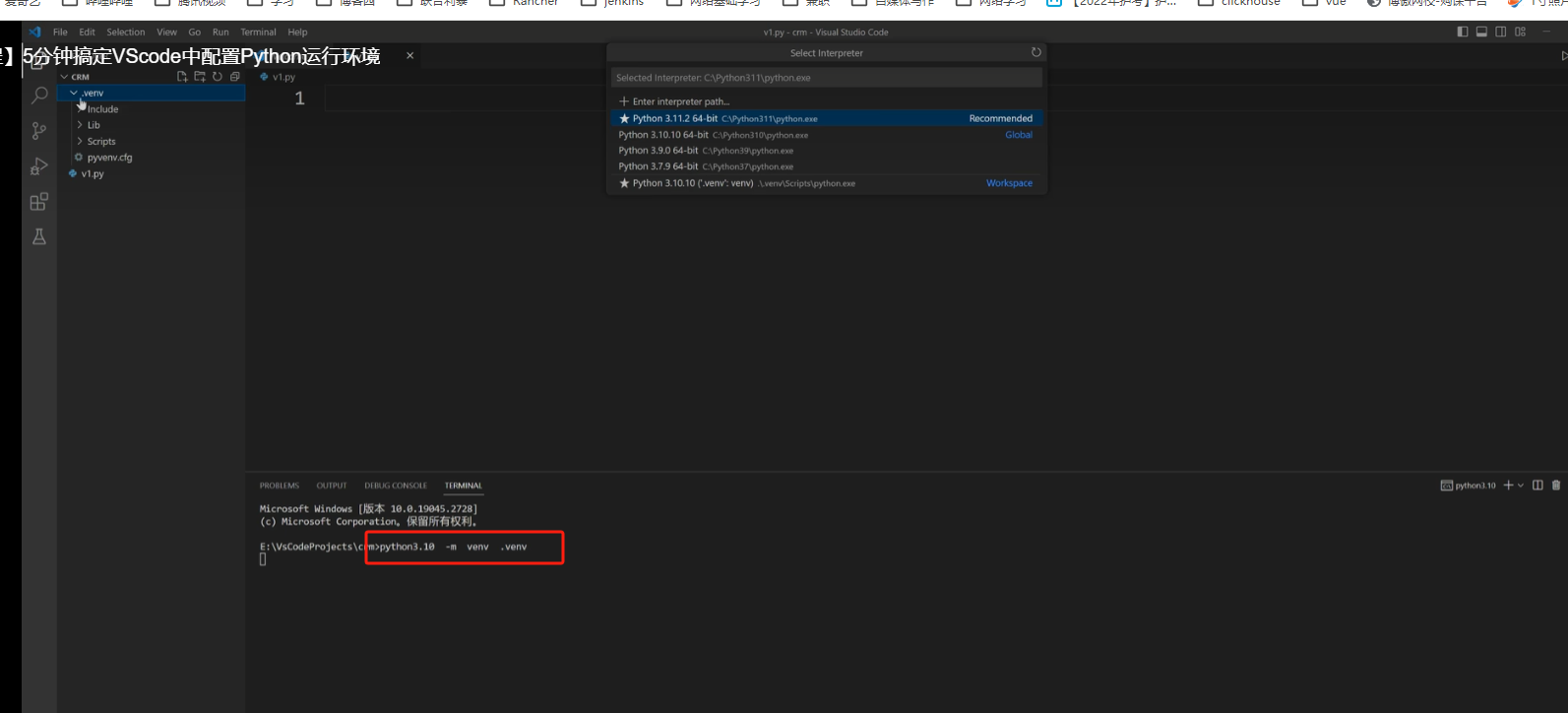The width and height of the screenshot is (1568, 713).
Task: Collapse the .venv folder
Action: click(x=73, y=93)
